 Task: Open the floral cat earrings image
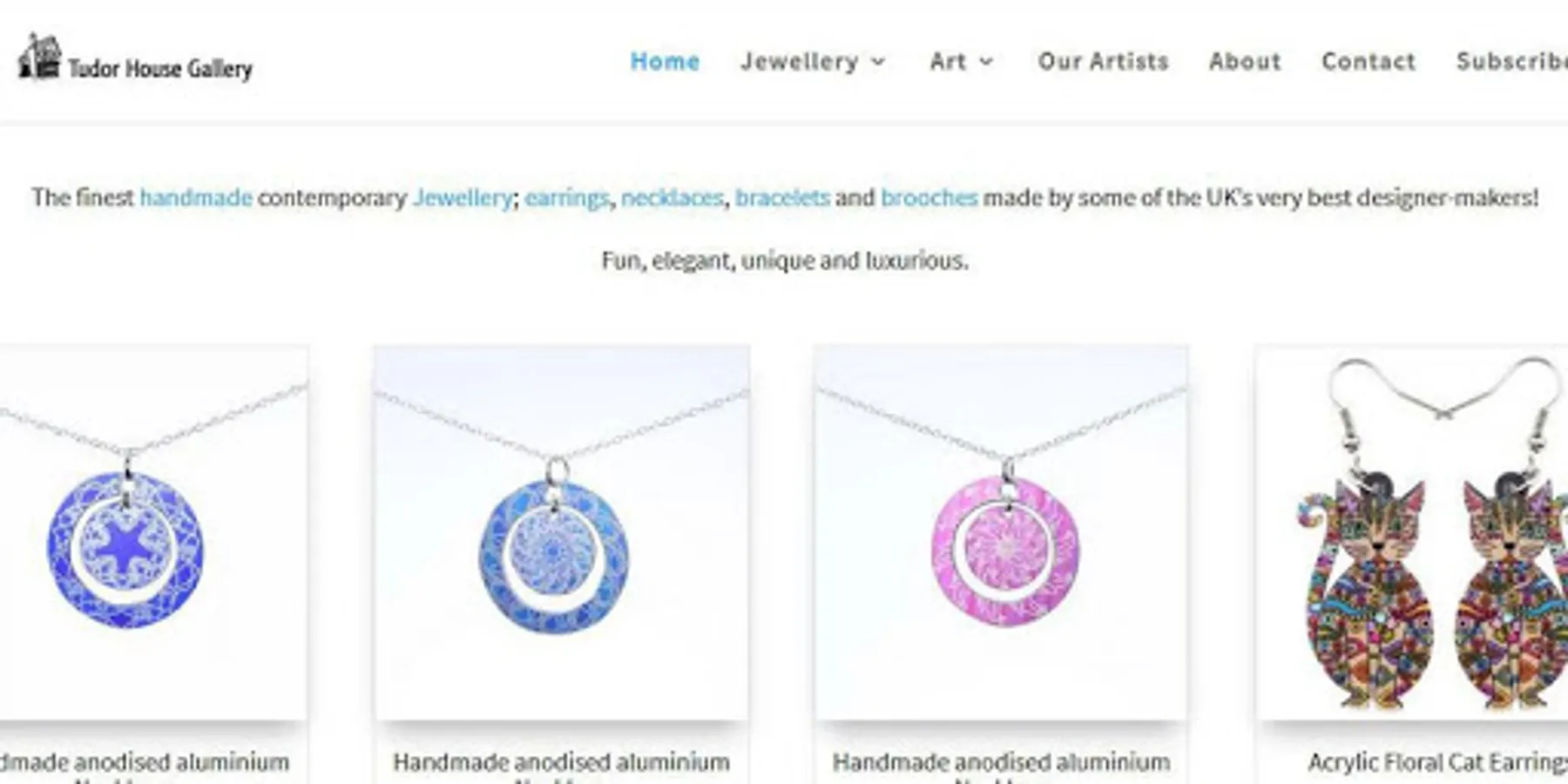pos(1412,533)
